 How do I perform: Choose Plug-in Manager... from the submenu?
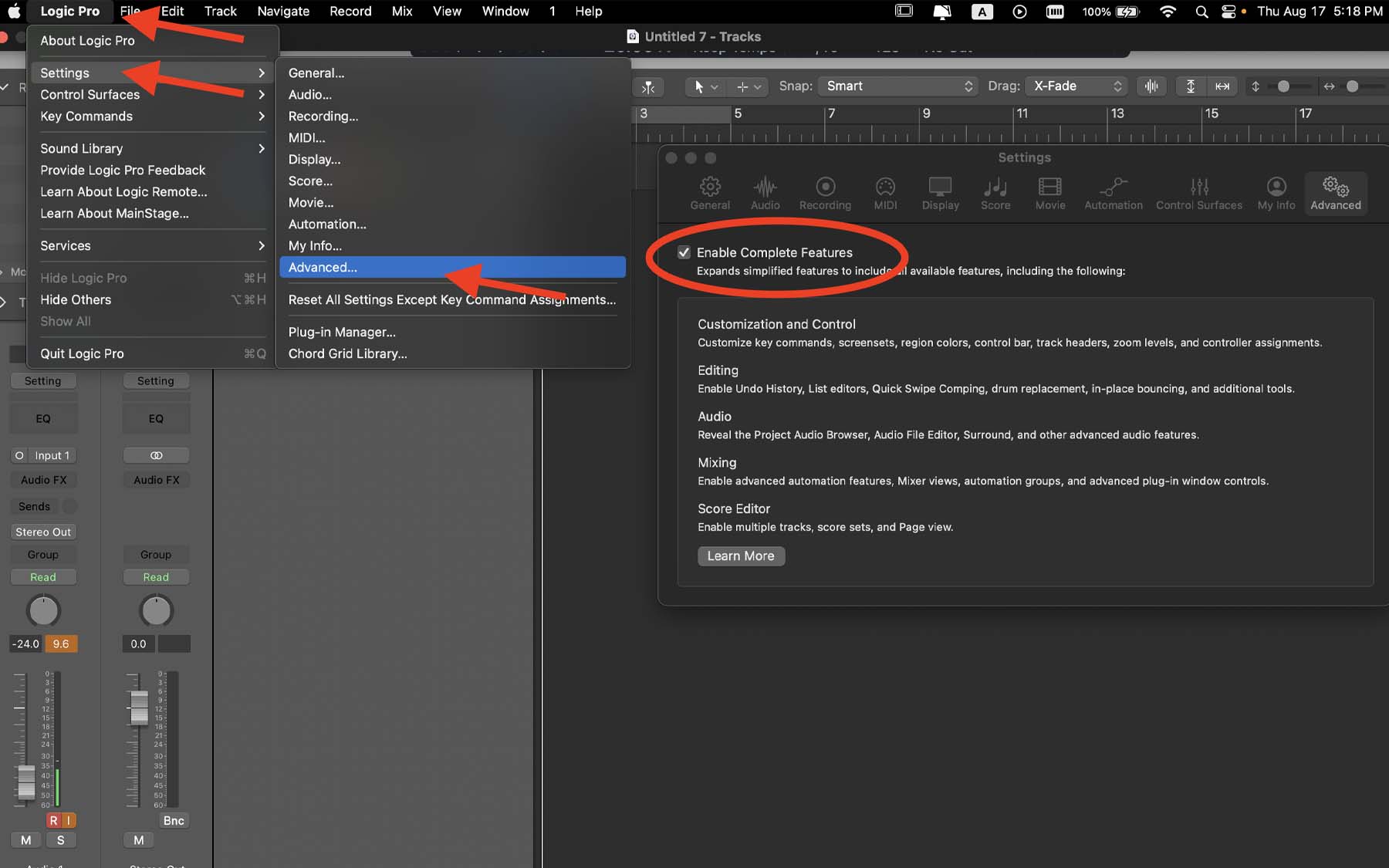[453, 332]
